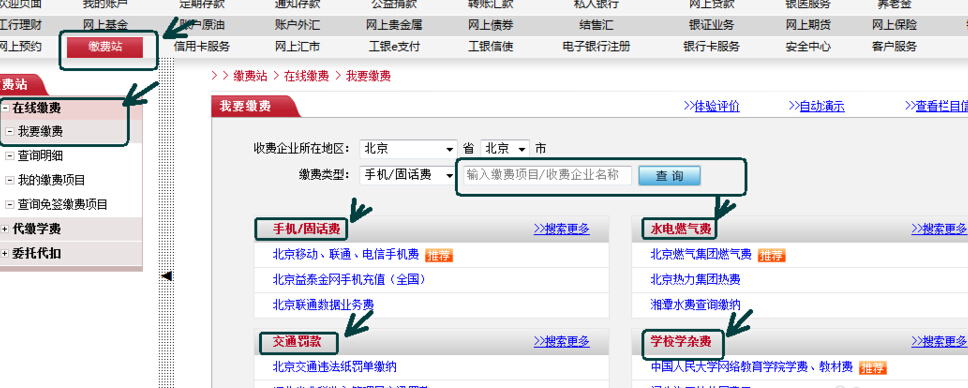Open the 网上基金 menu item
The height and width of the screenshot is (388, 968).
[x=106, y=25]
